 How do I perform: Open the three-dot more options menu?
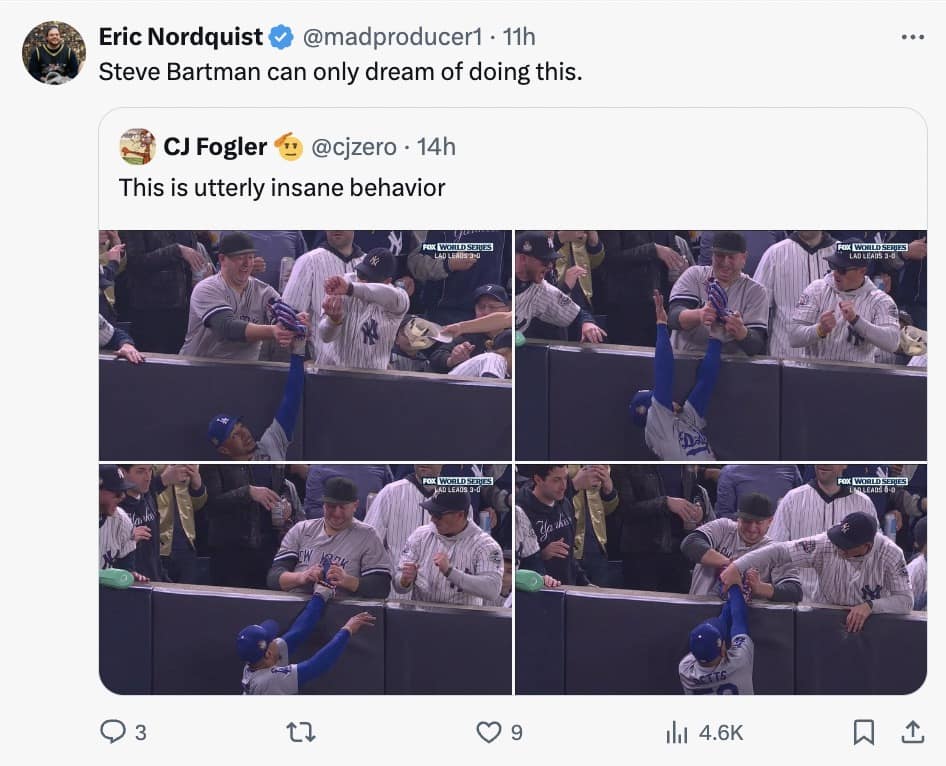coord(912,37)
